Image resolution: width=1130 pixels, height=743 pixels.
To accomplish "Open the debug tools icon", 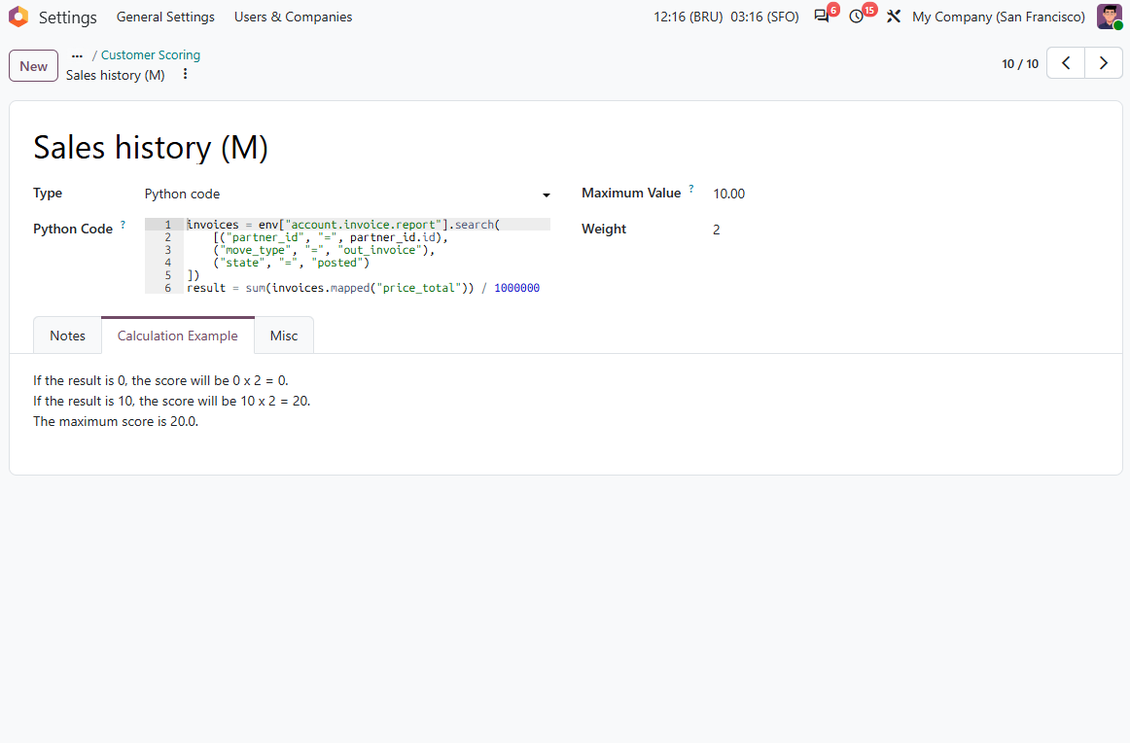I will click(x=894, y=17).
